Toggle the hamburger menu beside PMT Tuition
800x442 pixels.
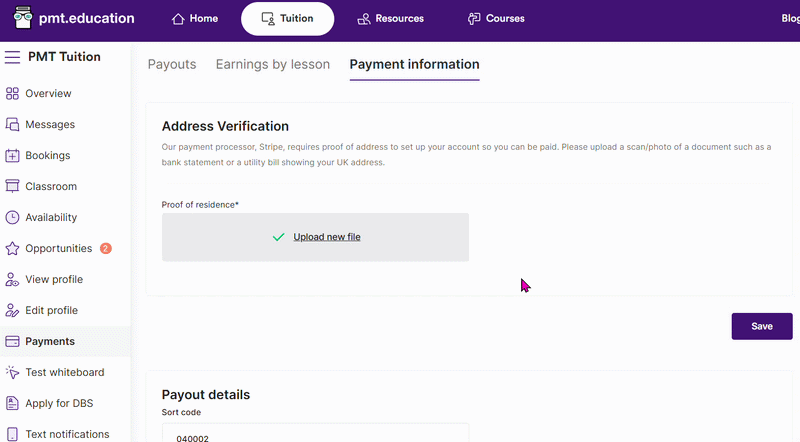tap(12, 57)
